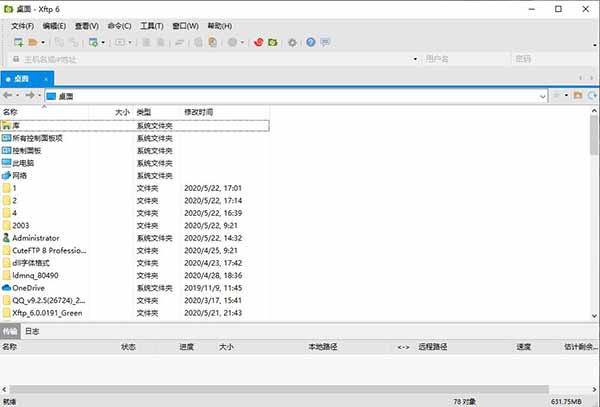Open the 文件(F) menu
Image resolution: width=600 pixels, height=407 pixels.
coord(22,26)
